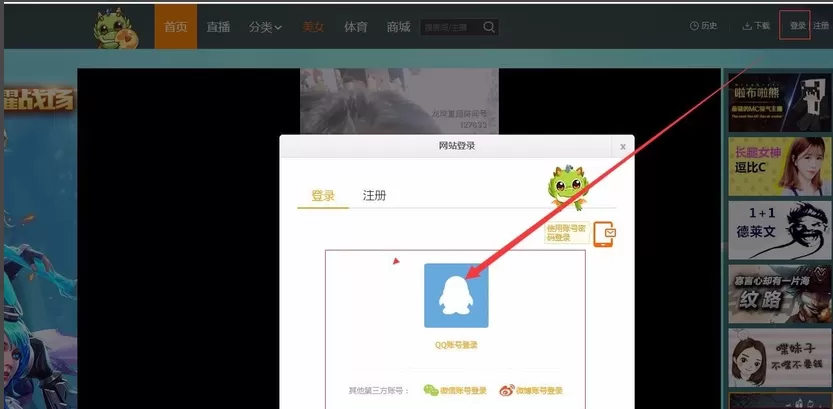Open the 体育 sports channel

click(x=355, y=27)
